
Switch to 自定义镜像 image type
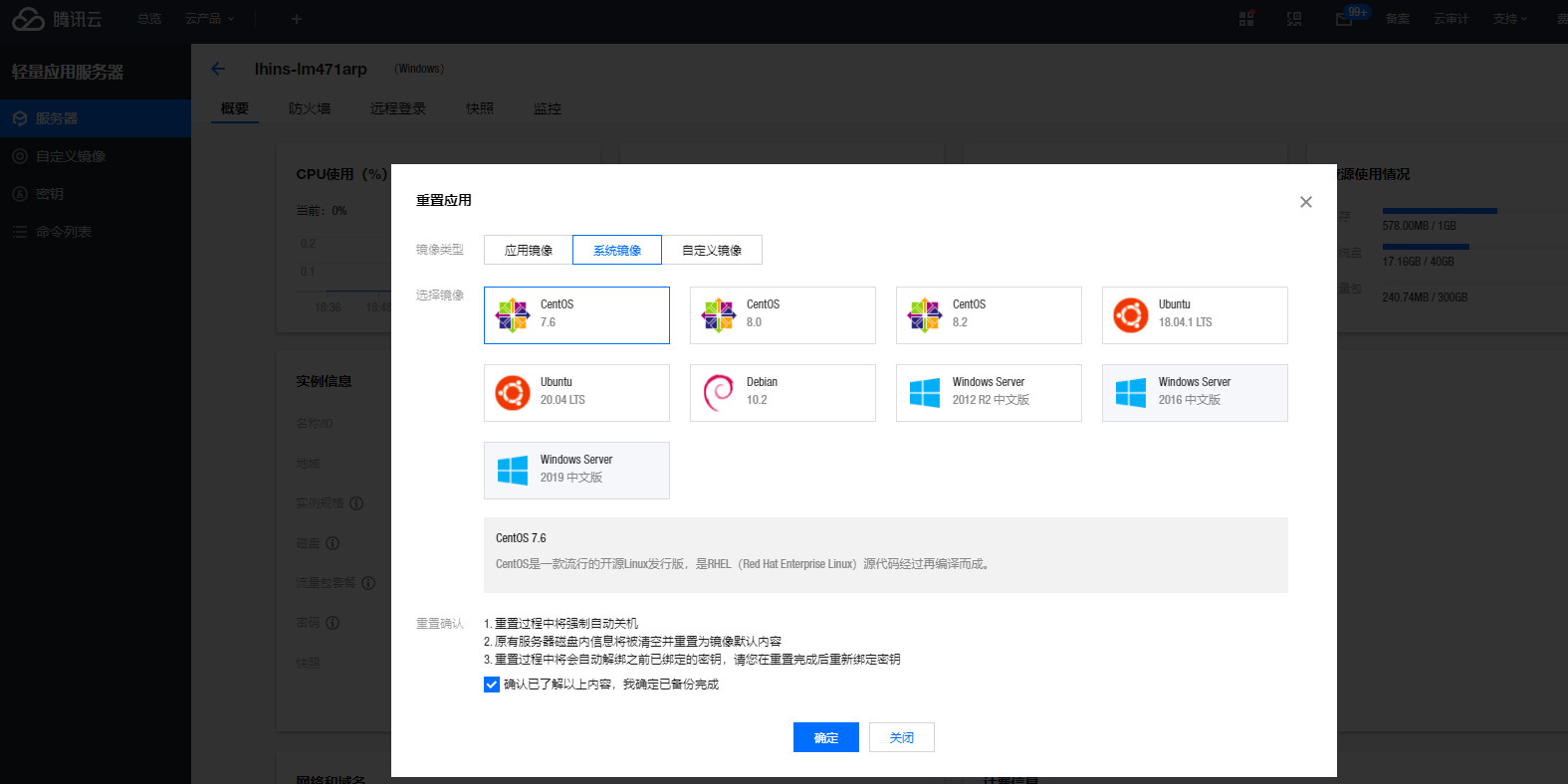(712, 250)
